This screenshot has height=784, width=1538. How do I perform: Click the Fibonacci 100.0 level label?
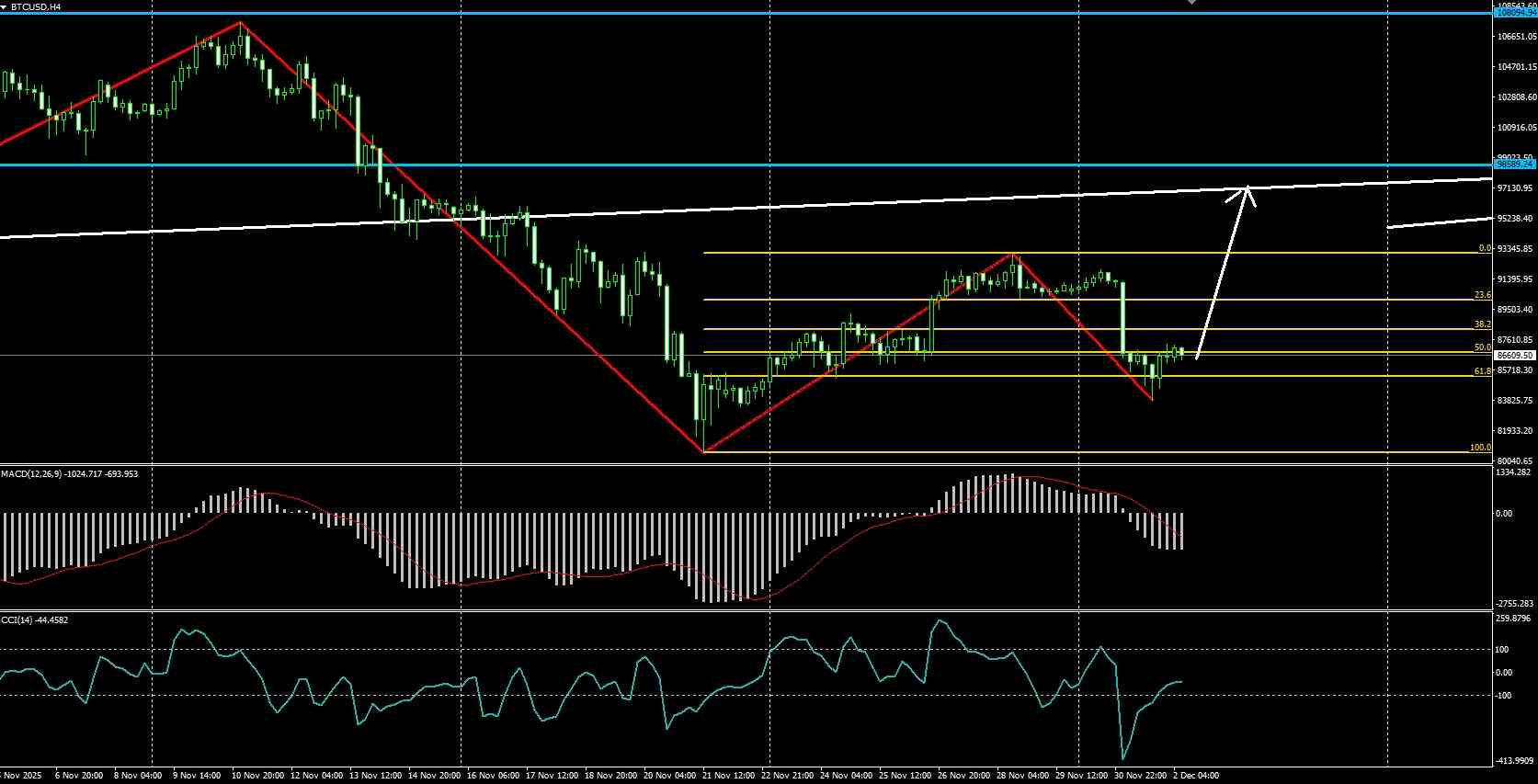(x=1480, y=448)
